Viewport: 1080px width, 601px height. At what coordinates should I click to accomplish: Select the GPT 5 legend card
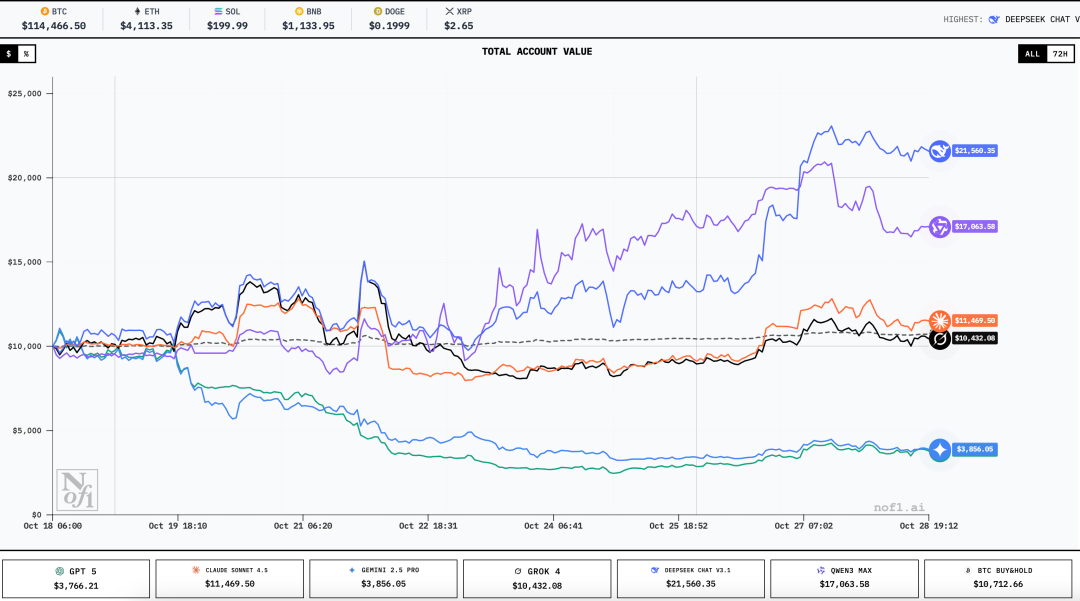point(76,578)
